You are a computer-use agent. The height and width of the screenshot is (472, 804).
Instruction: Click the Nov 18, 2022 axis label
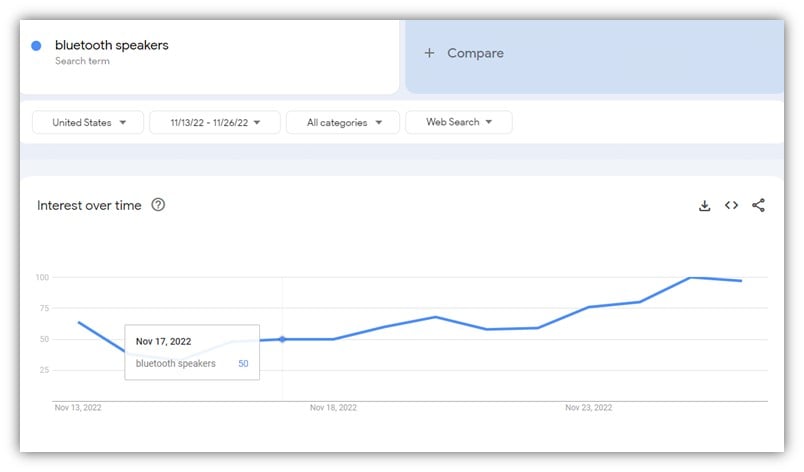[333, 408]
